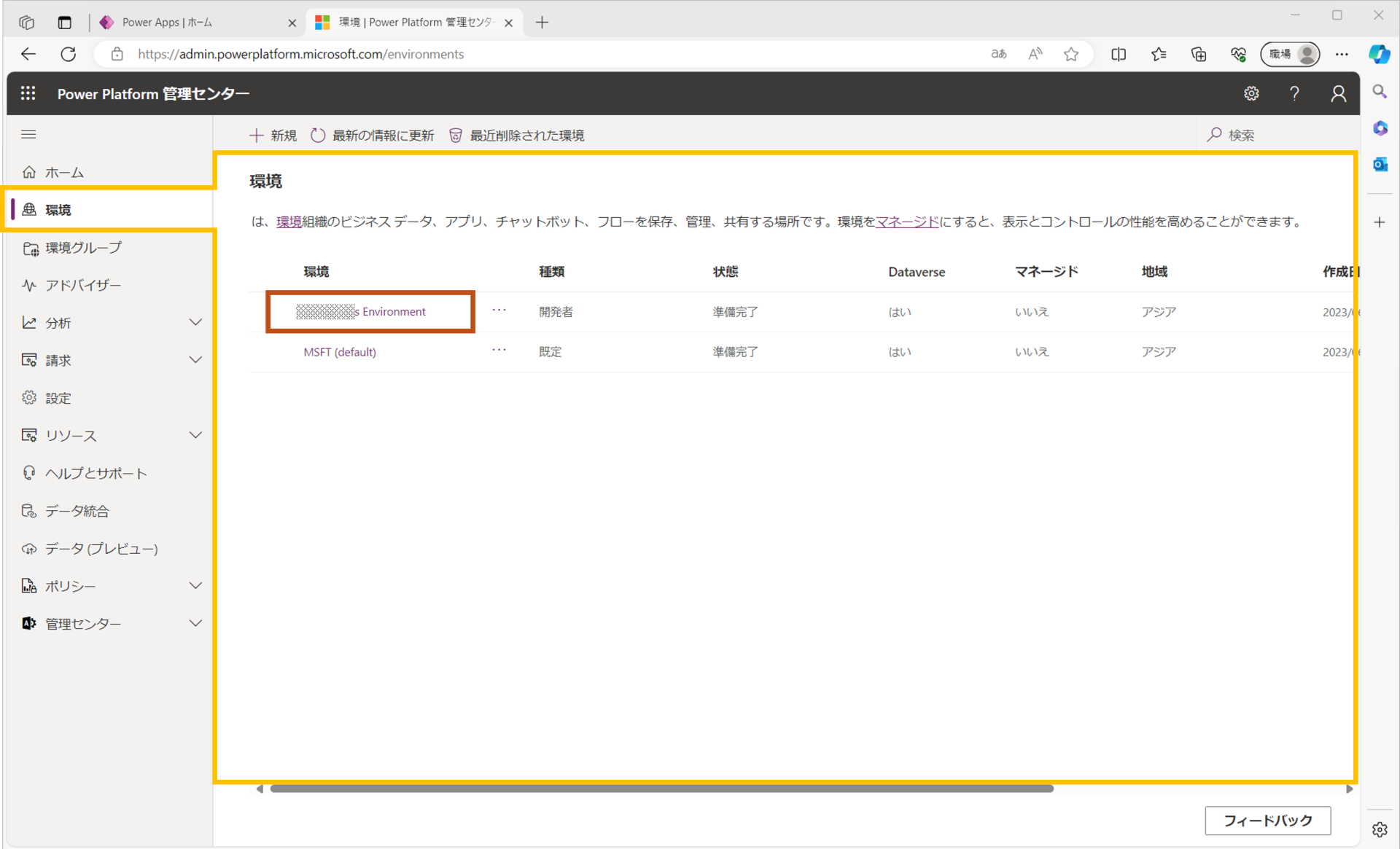Reload the page with the refresh icon
The width and height of the screenshot is (1400, 849).
[69, 54]
